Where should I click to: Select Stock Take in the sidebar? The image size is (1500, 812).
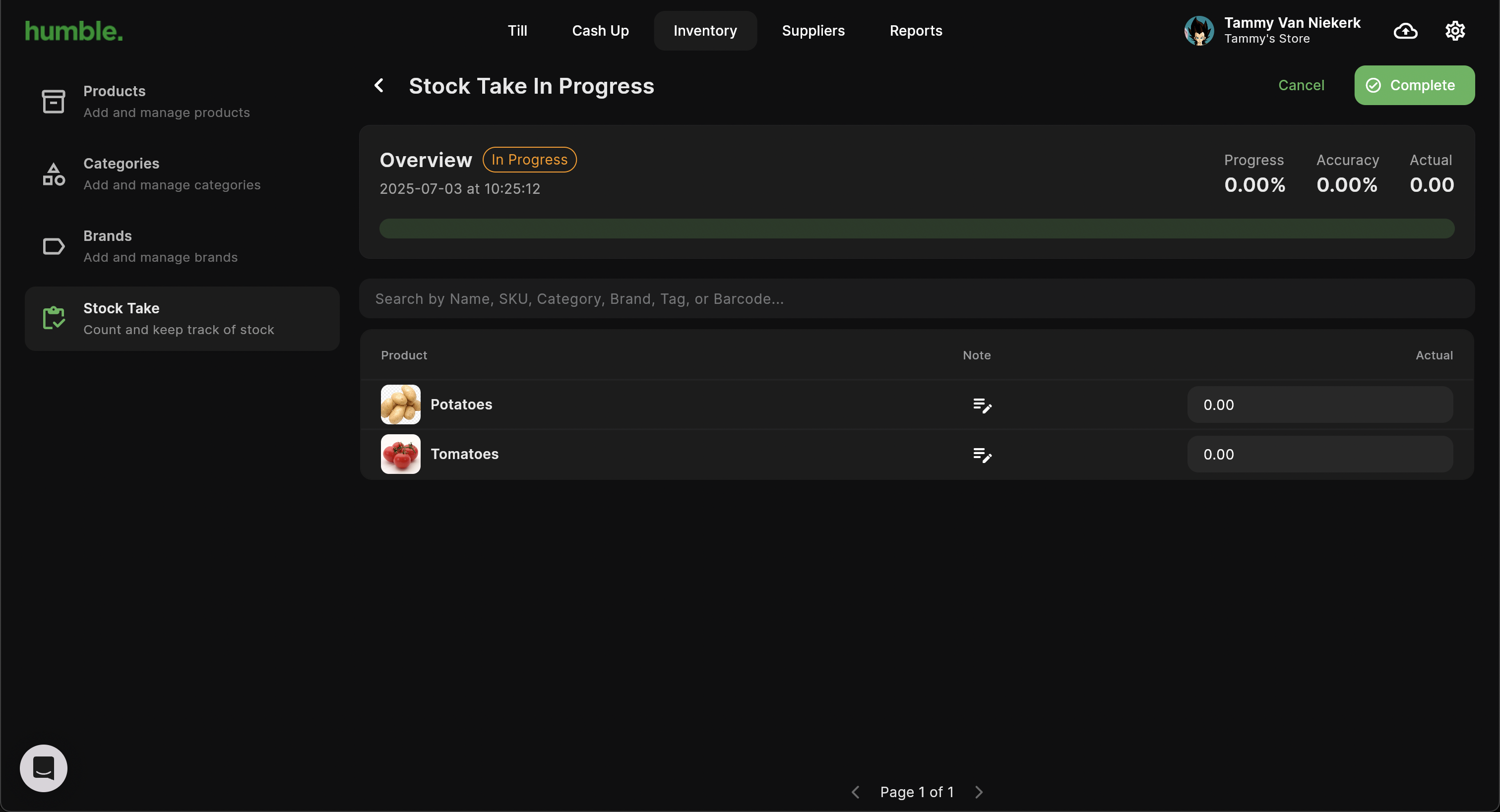tap(182, 318)
